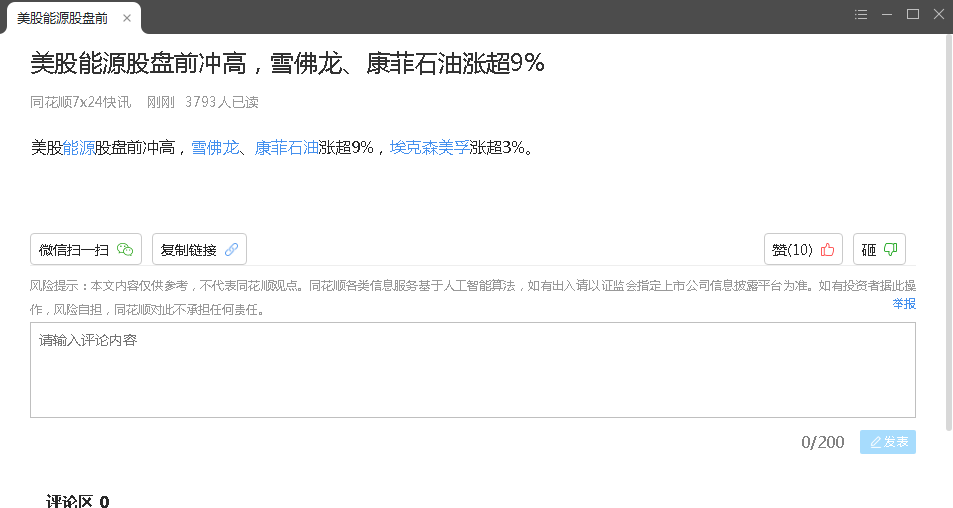The image size is (953, 508).
Task: Click the 同花顺7x24快讯 source text
Action: 80,102
